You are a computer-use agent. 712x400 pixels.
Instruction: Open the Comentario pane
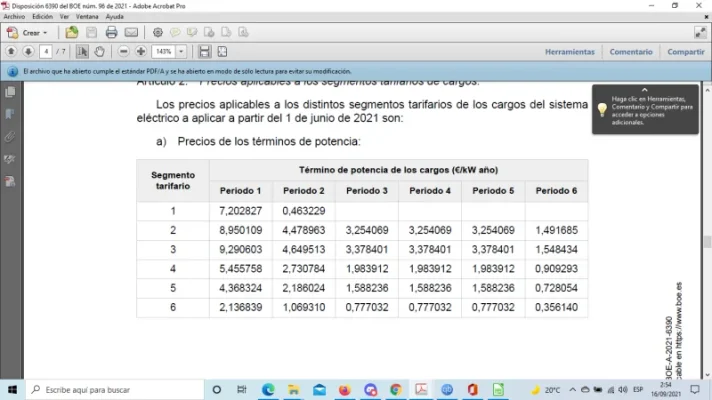[x=631, y=52]
